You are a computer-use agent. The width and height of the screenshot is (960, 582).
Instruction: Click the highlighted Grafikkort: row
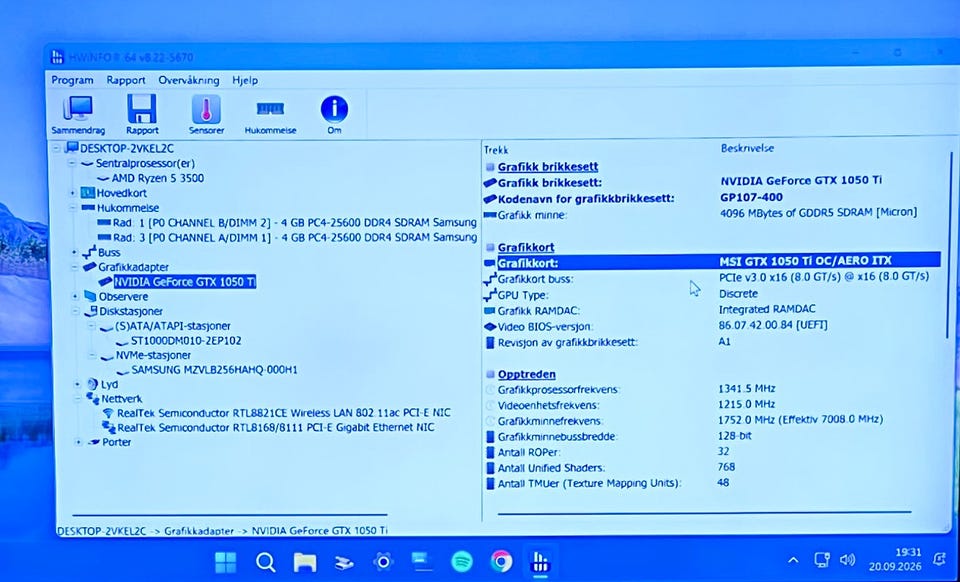(x=711, y=261)
